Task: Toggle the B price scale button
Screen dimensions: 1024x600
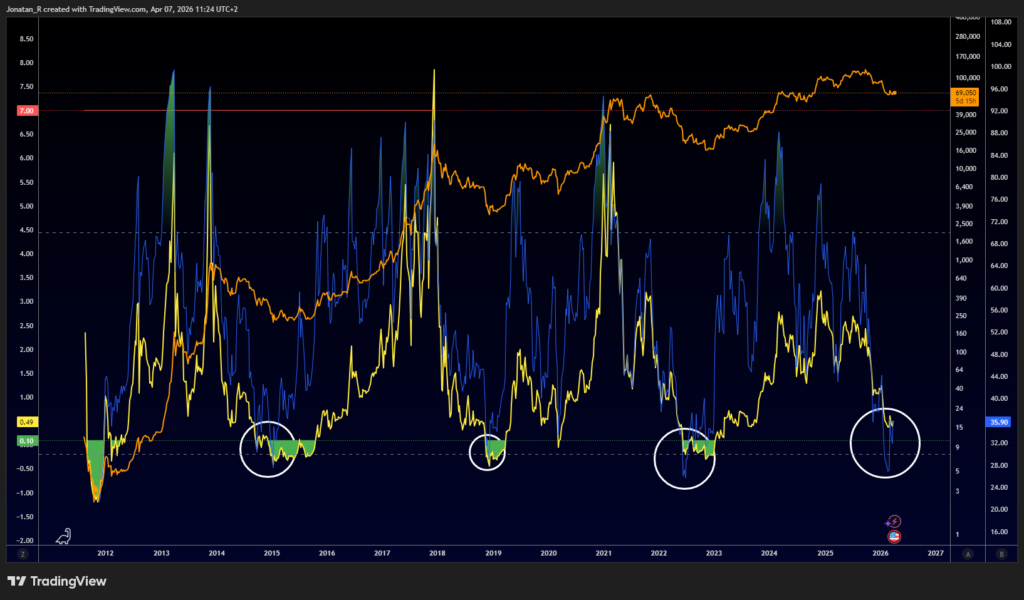Action: pos(999,553)
